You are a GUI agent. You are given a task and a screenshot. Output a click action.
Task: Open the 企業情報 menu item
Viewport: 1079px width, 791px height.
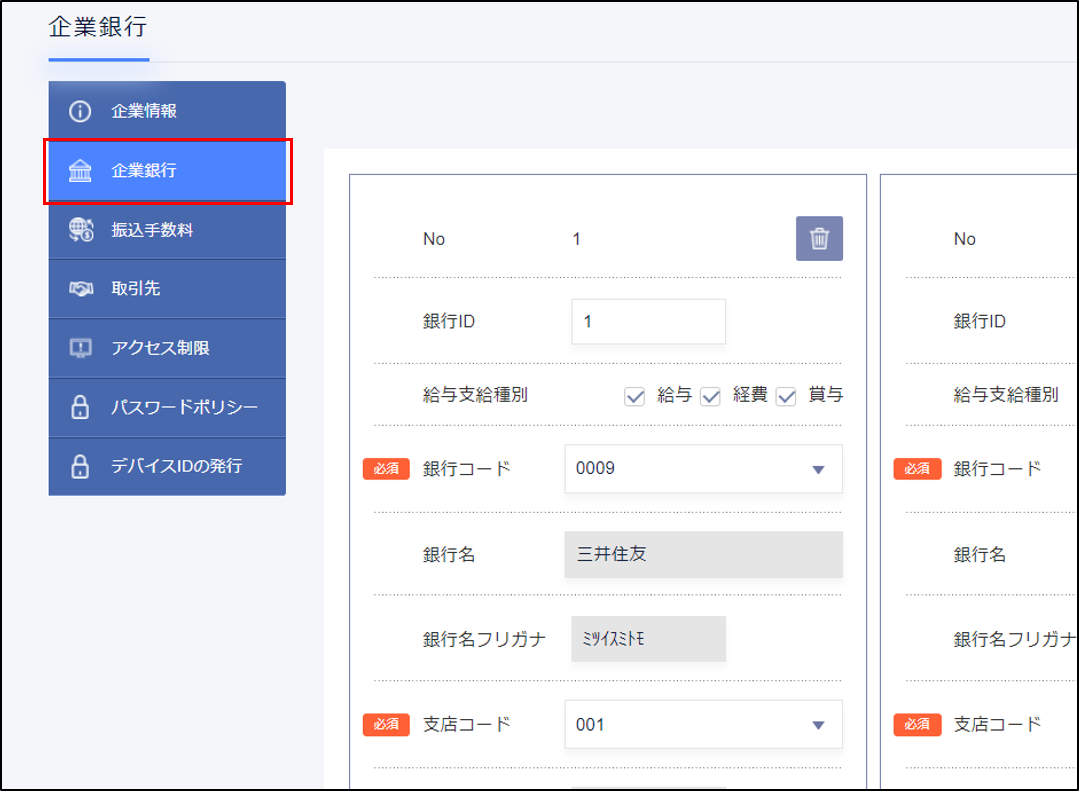click(x=167, y=111)
